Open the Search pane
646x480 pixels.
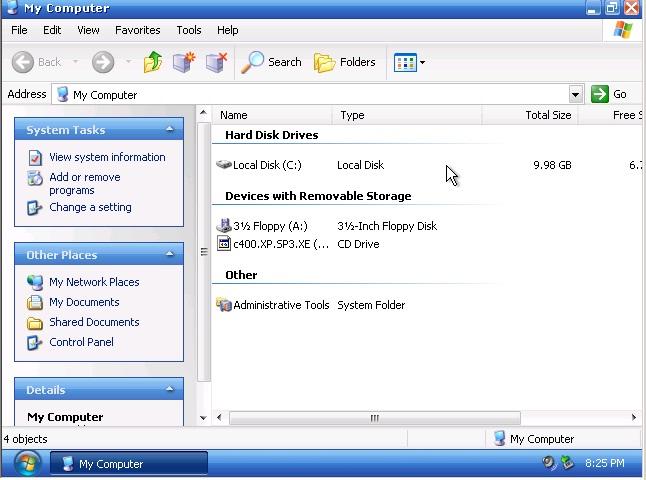click(x=271, y=62)
